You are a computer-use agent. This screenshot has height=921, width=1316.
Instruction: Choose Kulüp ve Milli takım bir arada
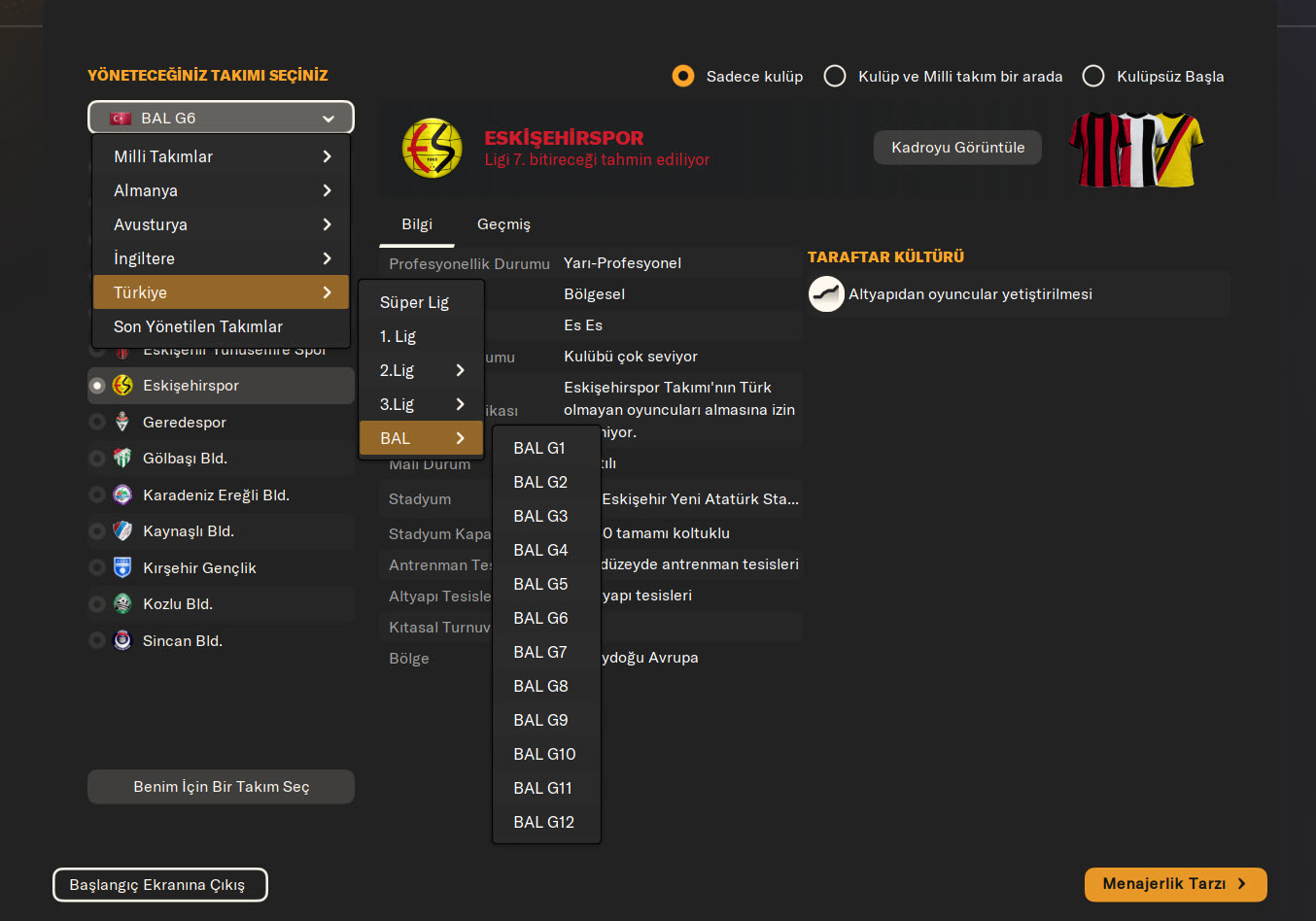pos(835,76)
